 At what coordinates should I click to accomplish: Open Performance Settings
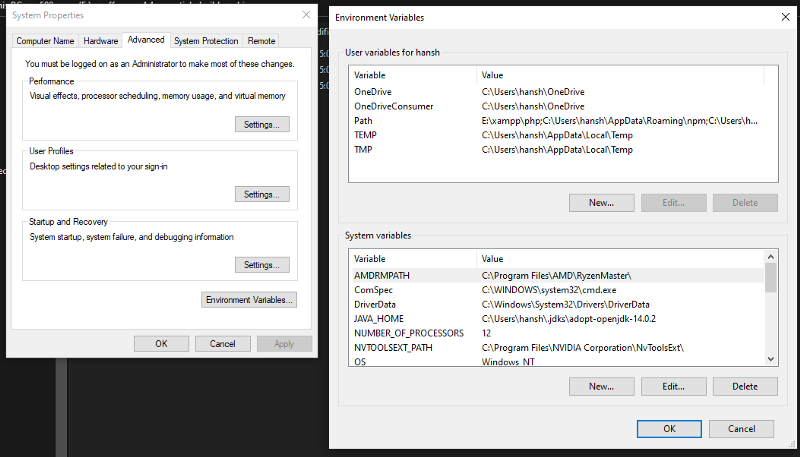pyautogui.click(x=262, y=124)
